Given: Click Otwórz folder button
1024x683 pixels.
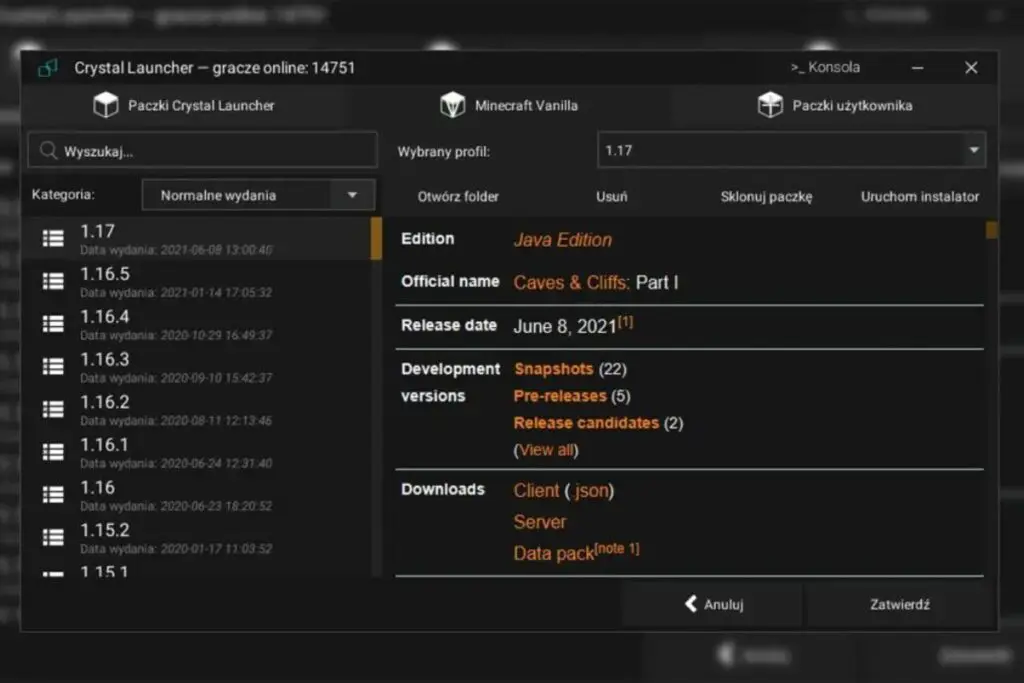Looking at the screenshot, I should (x=458, y=197).
